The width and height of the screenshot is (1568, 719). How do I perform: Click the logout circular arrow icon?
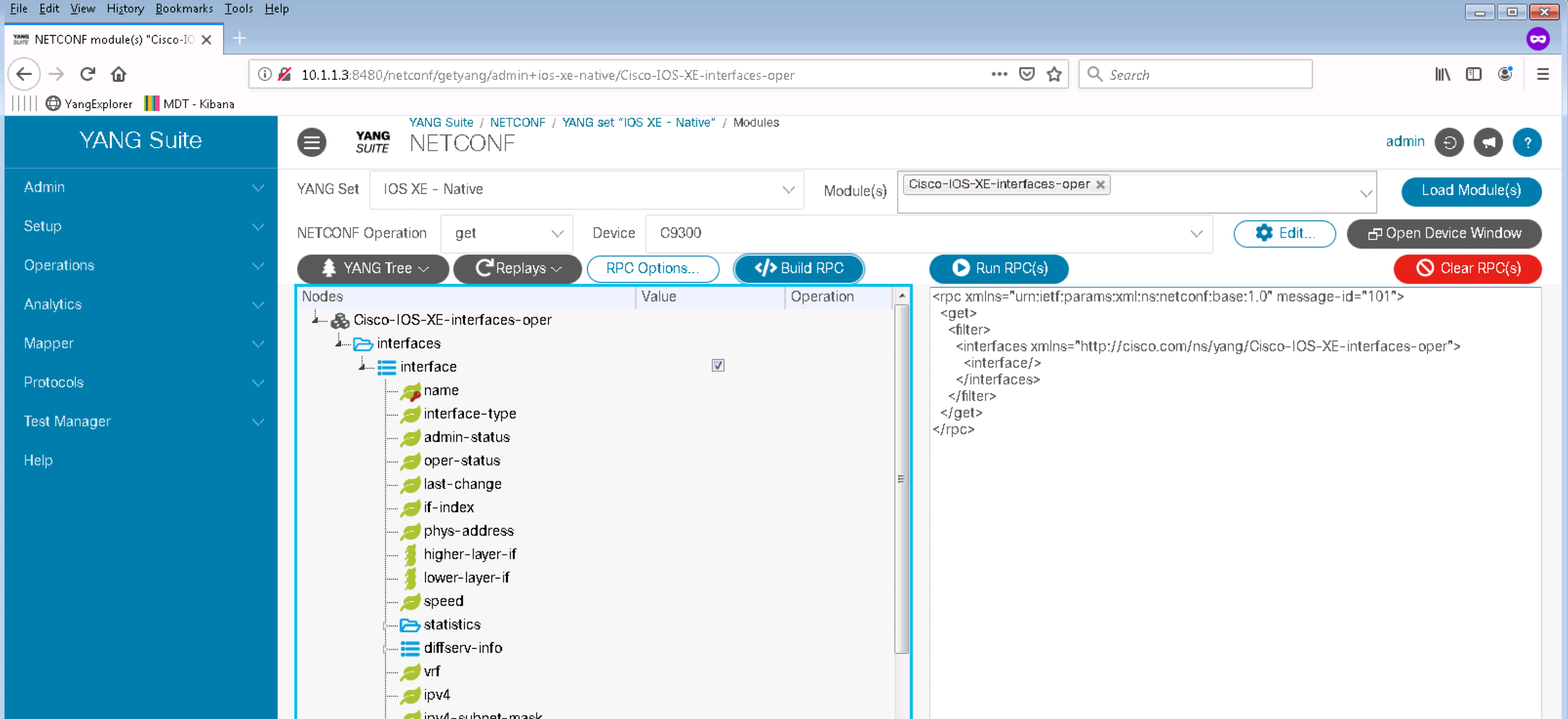1449,143
